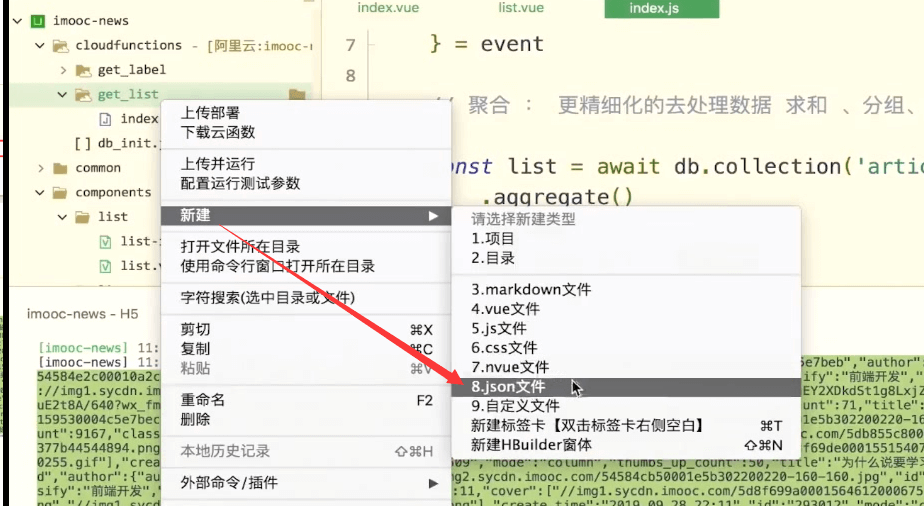The image size is (924, 506).
Task: Click the .aggregate() code text
Action: pyautogui.click(x=558, y=197)
